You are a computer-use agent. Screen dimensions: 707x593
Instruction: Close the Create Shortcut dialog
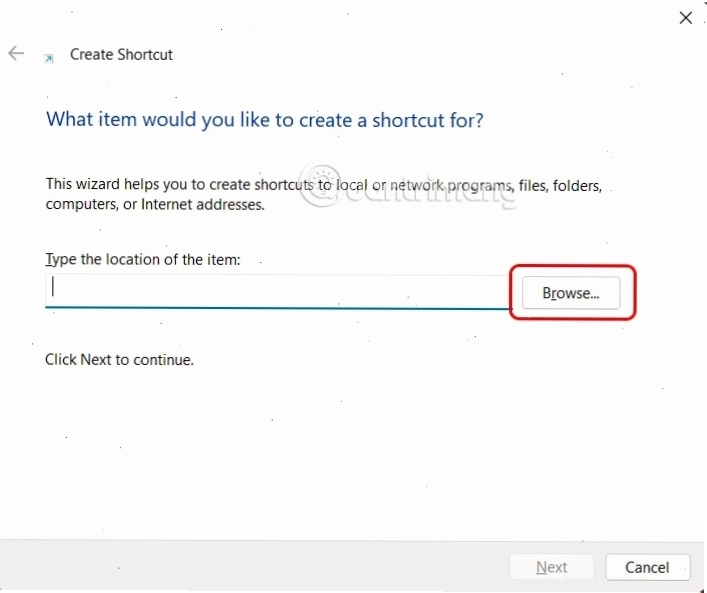pyautogui.click(x=685, y=18)
